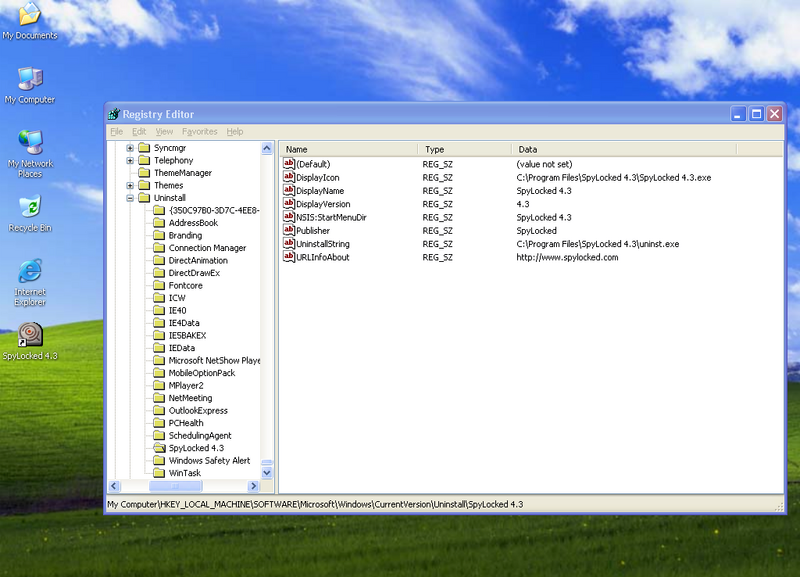Expand the Telephony registry key
Image resolution: width=800 pixels, height=577 pixels.
tap(130, 160)
